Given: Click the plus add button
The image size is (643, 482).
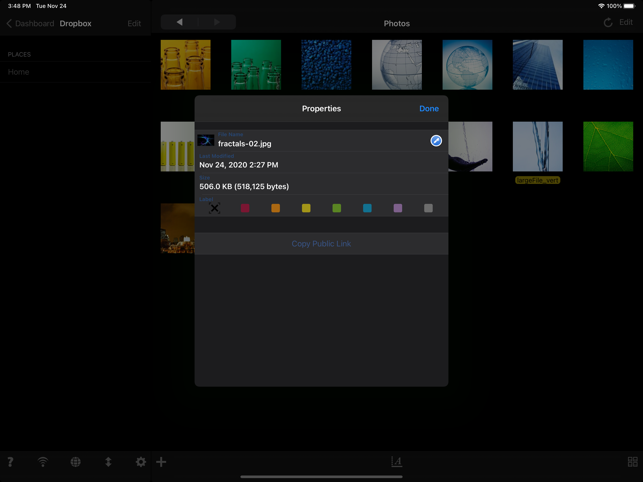Looking at the screenshot, I should 161,462.
